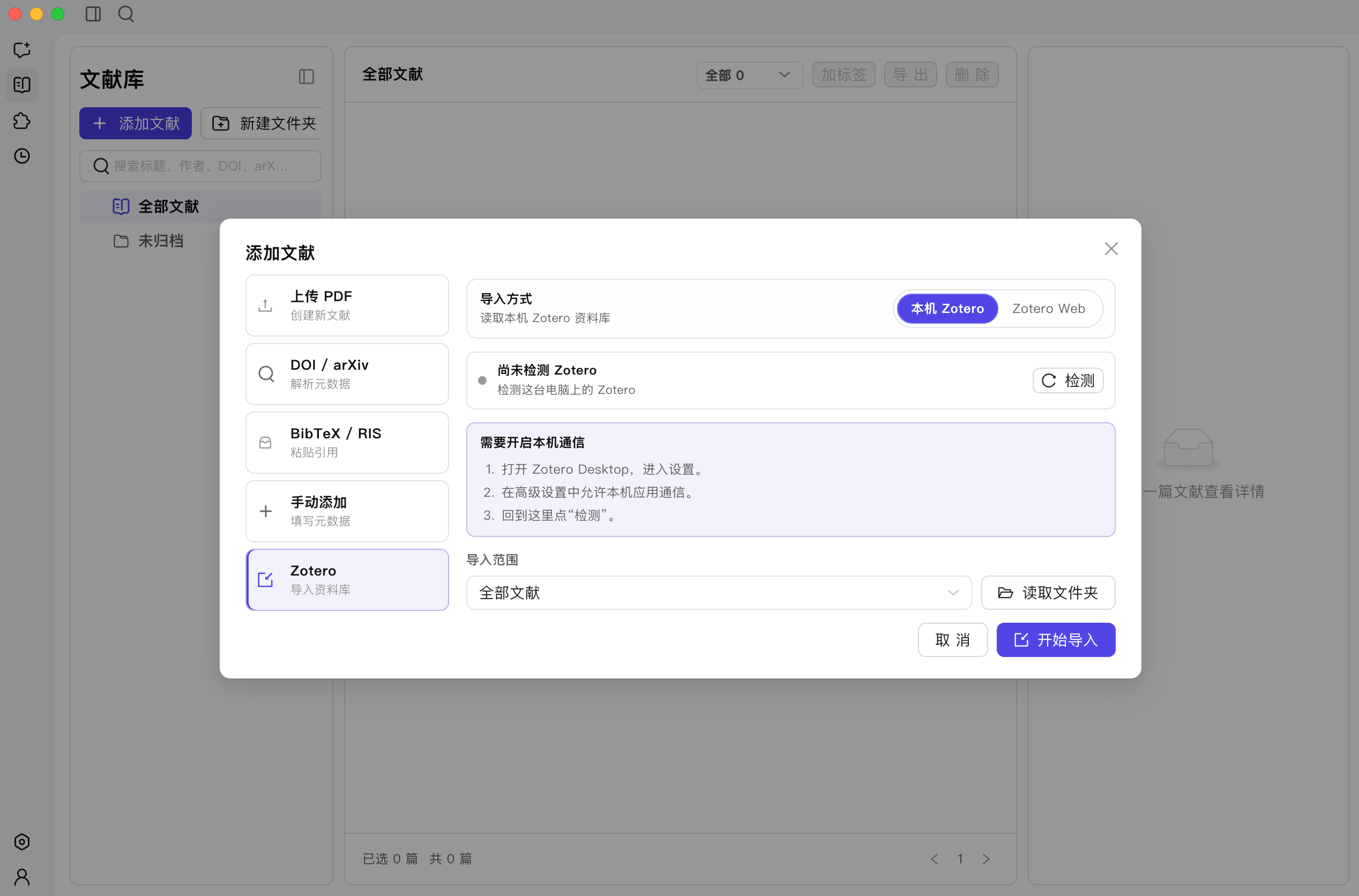
Task: Select 全部文献 in the library tree
Action: tap(200, 206)
